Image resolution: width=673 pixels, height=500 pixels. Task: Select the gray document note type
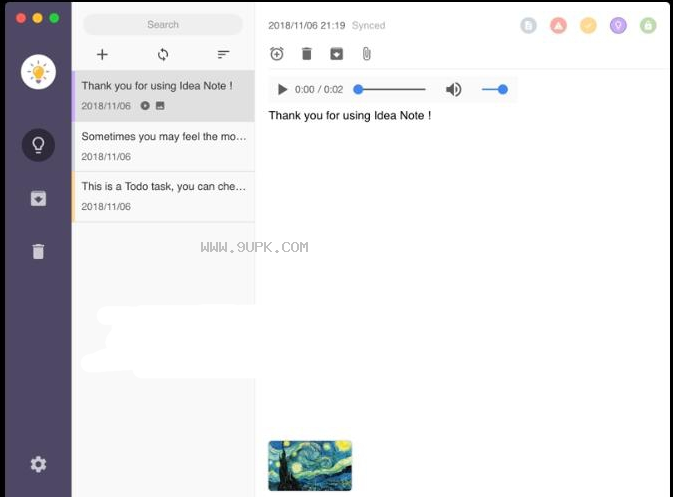(528, 26)
